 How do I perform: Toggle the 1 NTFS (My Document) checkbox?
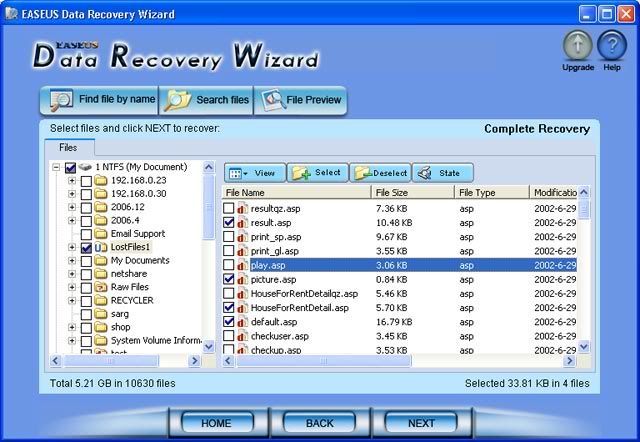coord(70,167)
